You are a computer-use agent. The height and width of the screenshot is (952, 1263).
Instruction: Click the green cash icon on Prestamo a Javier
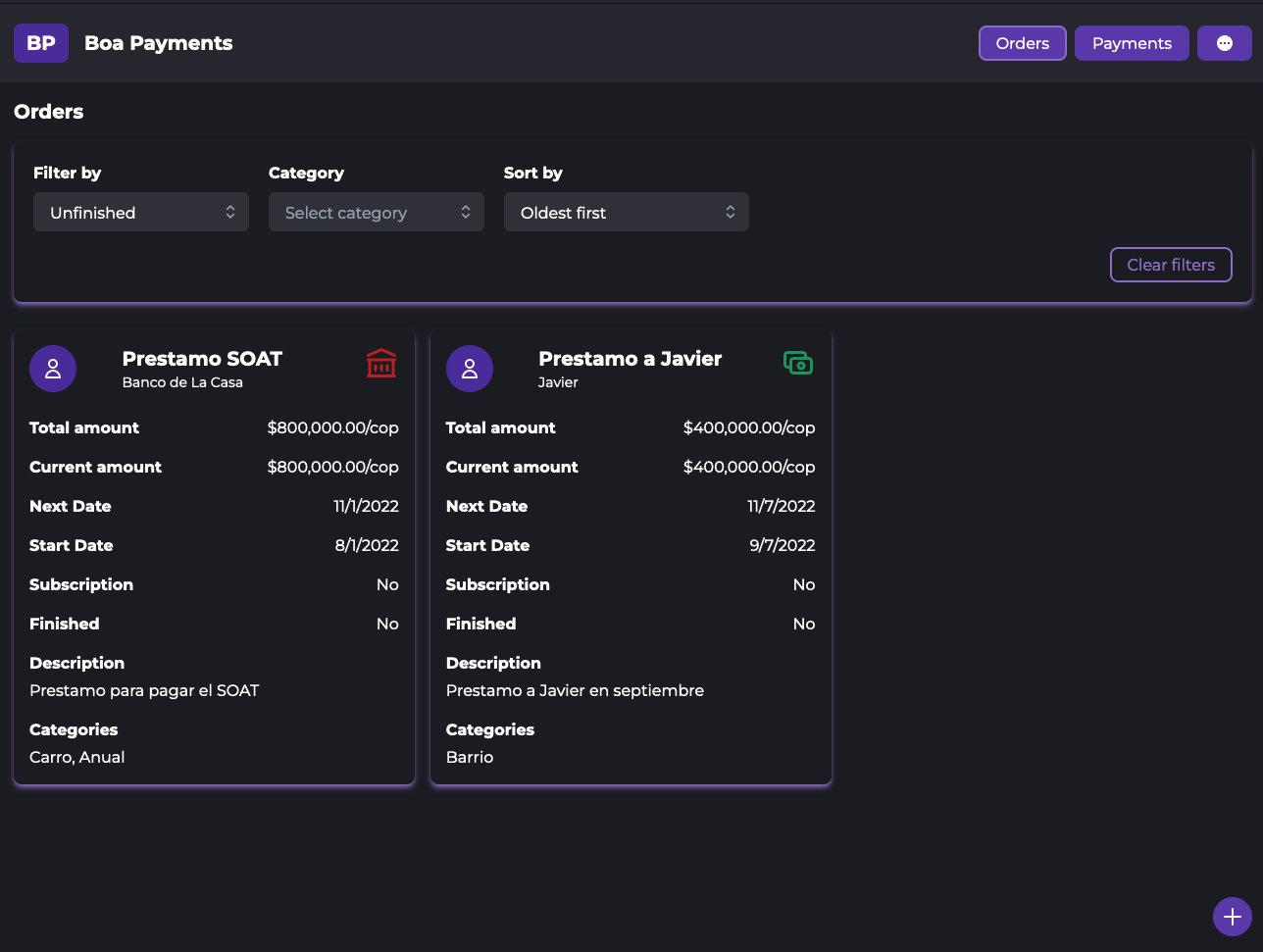(798, 363)
